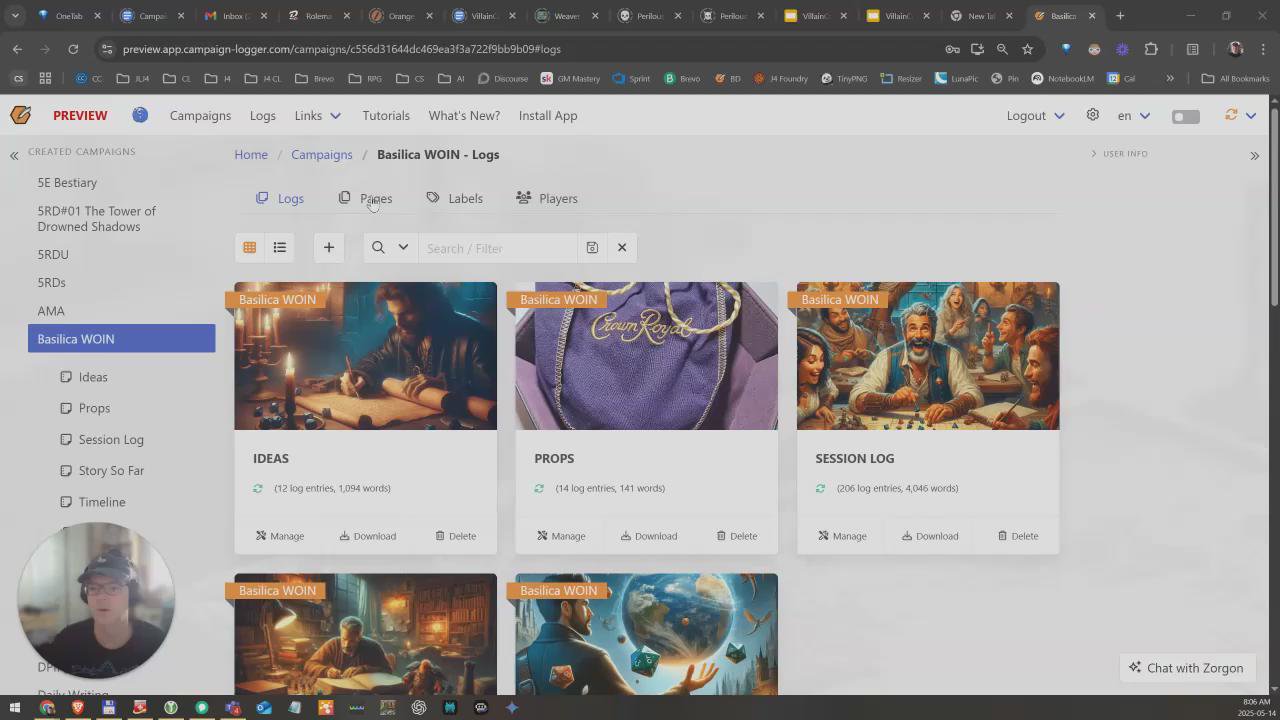Expand the USER INFO panel

coord(1119,154)
